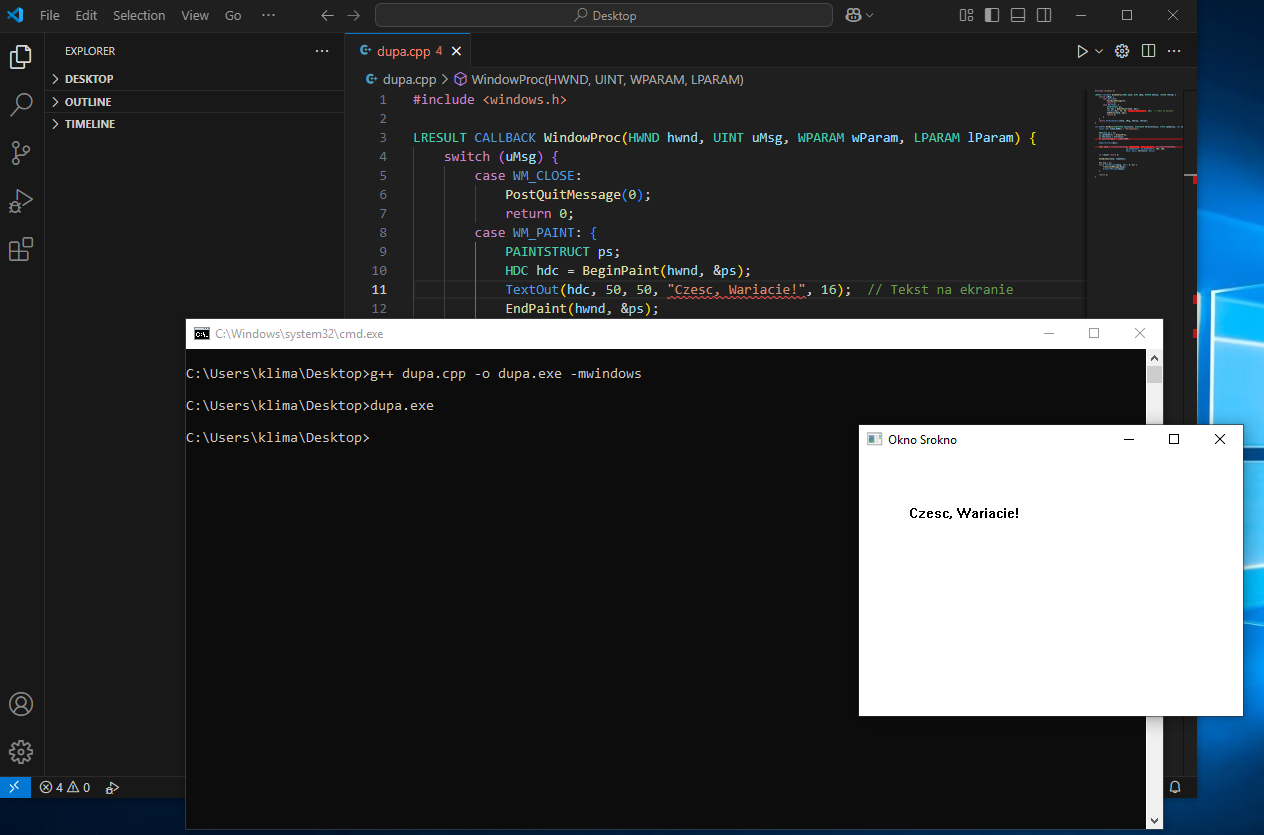
Task: Click WindowProc in the breadcrumb bar
Action: coord(606,79)
